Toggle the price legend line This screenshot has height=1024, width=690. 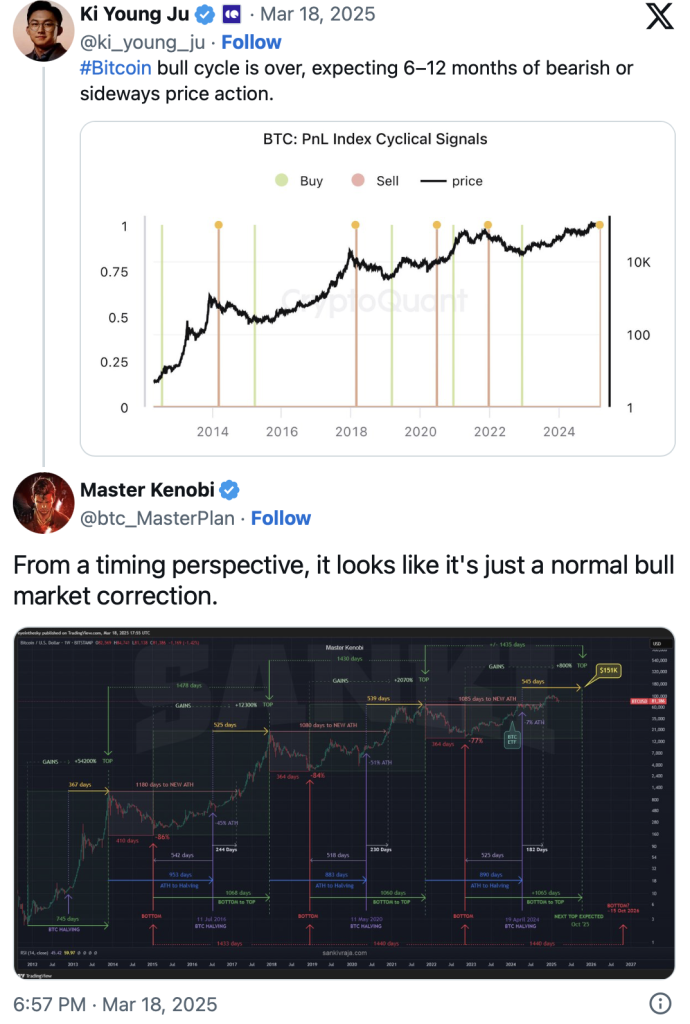point(433,181)
